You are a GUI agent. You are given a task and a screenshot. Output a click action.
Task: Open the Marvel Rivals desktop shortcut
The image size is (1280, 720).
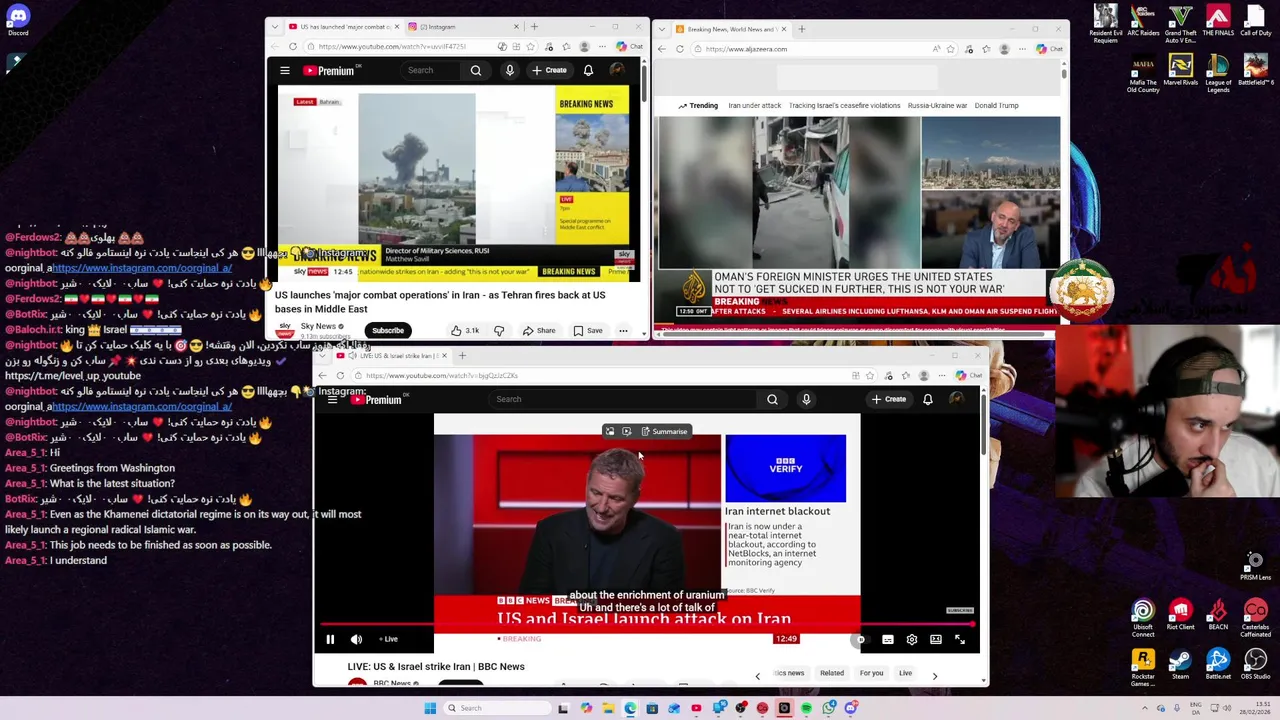(1181, 70)
